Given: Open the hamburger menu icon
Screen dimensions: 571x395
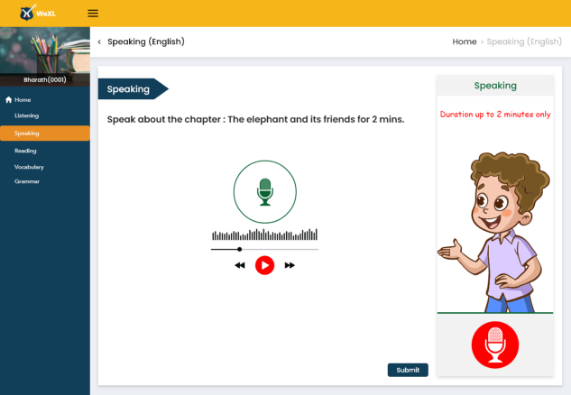Looking at the screenshot, I should point(93,13).
